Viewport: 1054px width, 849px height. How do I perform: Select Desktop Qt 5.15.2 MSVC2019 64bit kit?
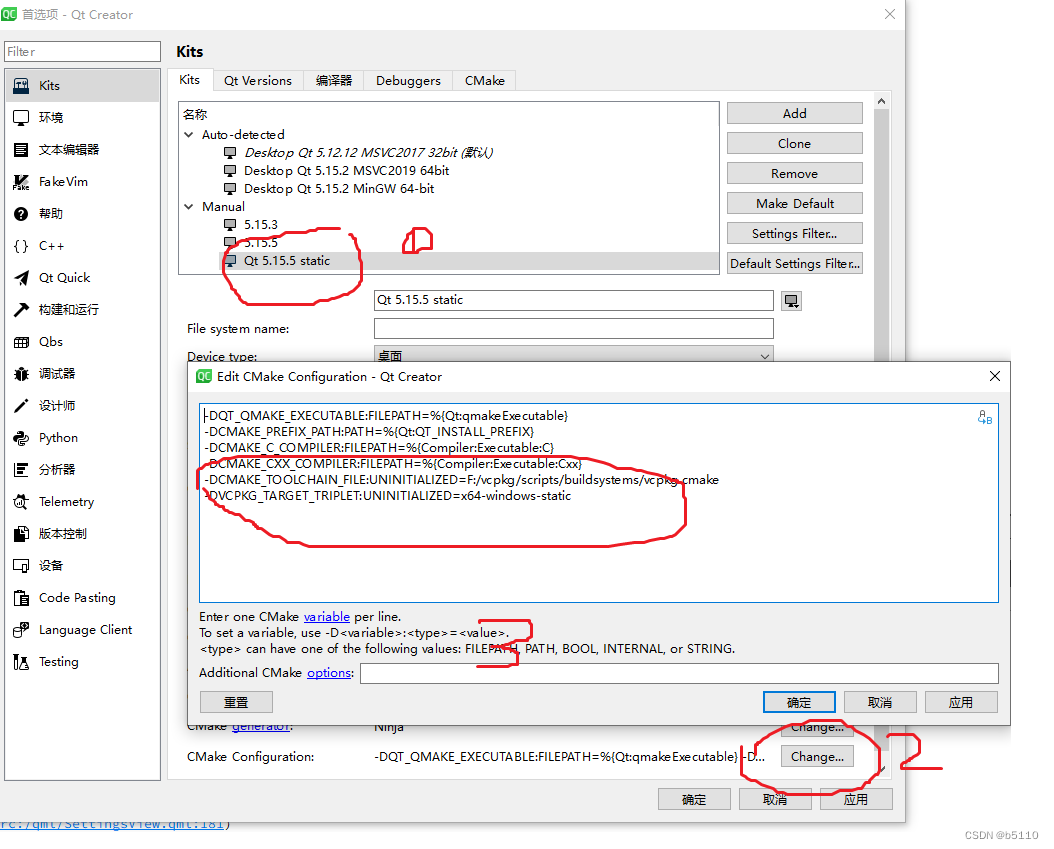(x=346, y=171)
